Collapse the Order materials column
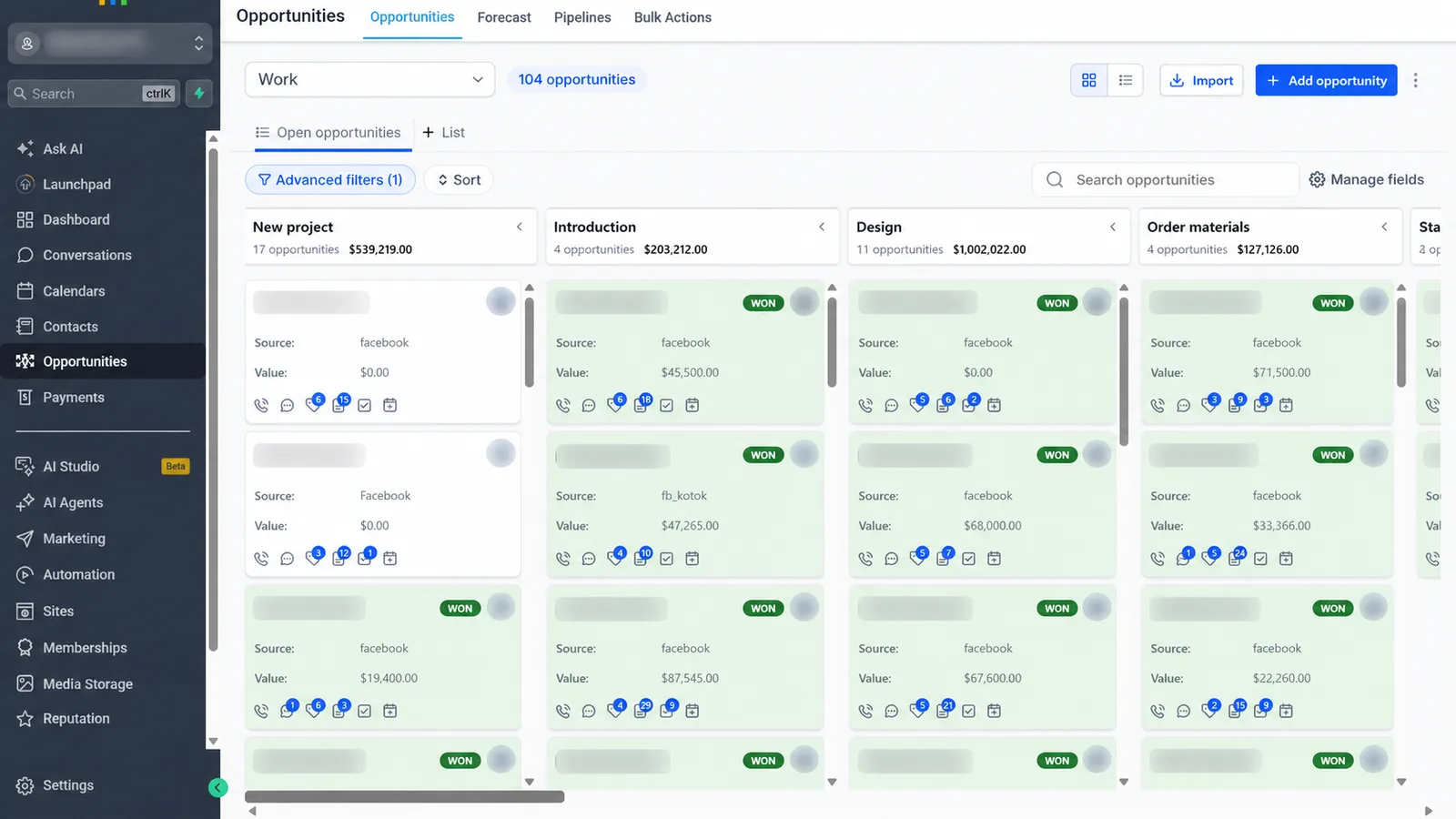1456x819 pixels. coord(1384,227)
